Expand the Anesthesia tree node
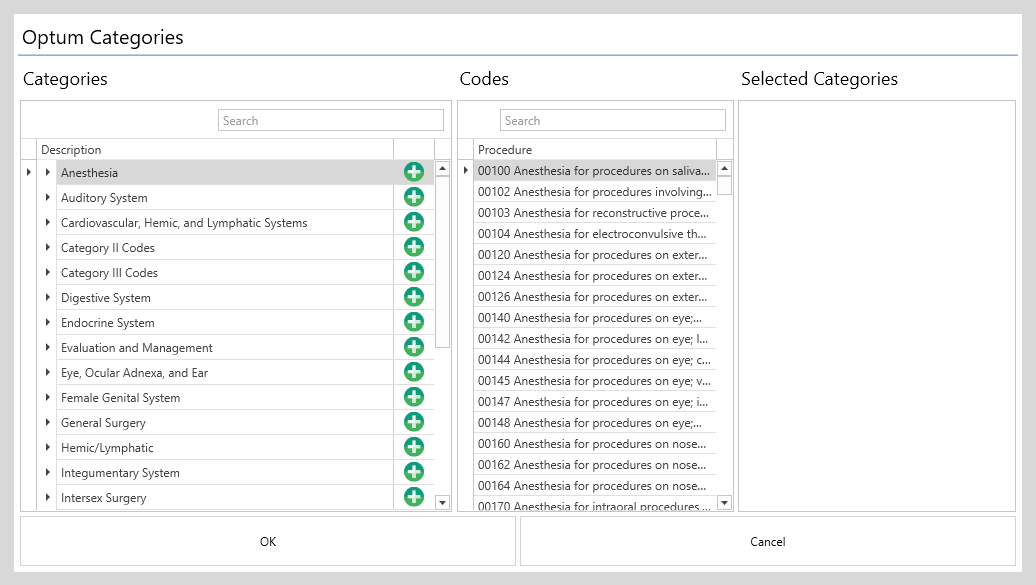The image size is (1036, 585). pyautogui.click(x=48, y=172)
